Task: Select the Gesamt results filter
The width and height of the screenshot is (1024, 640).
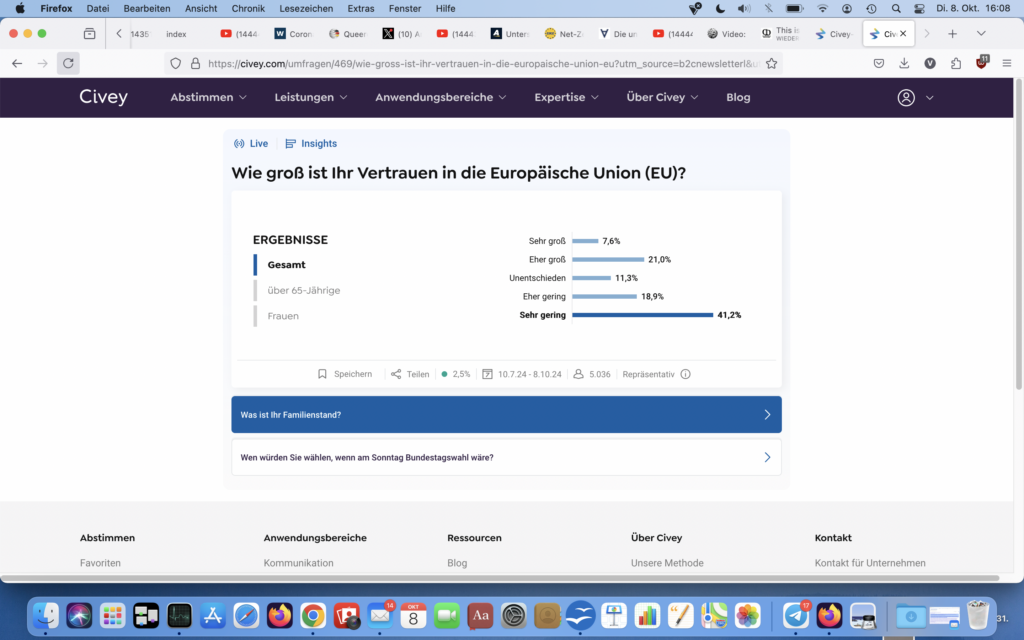Action: click(286, 265)
